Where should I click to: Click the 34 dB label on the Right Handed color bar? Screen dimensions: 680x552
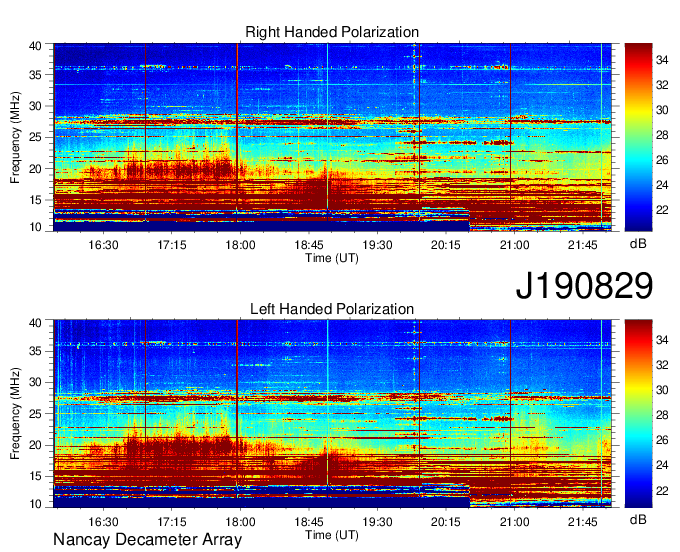click(x=662, y=60)
